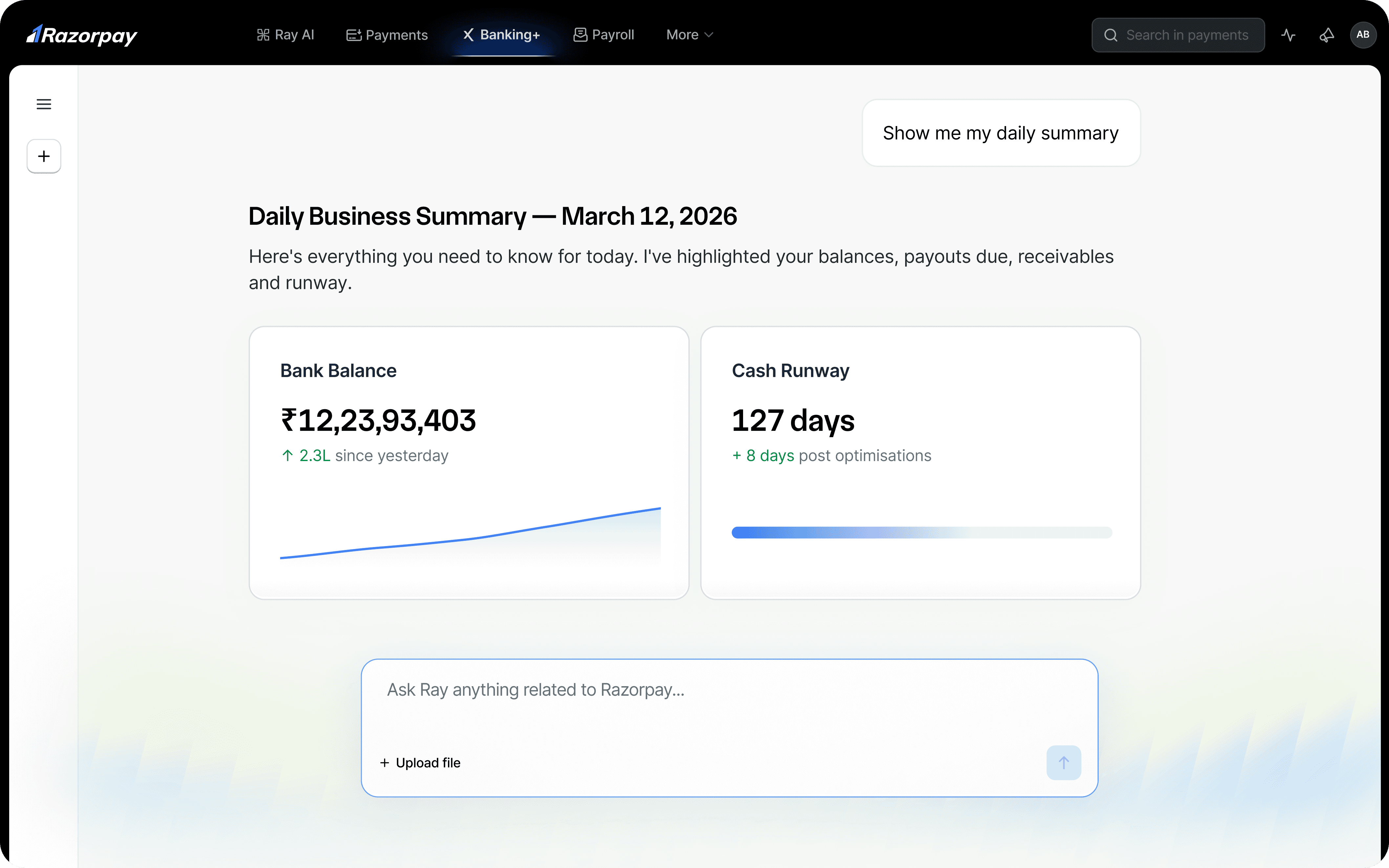The width and height of the screenshot is (1389, 868).
Task: Click the Upload file button
Action: 420,762
